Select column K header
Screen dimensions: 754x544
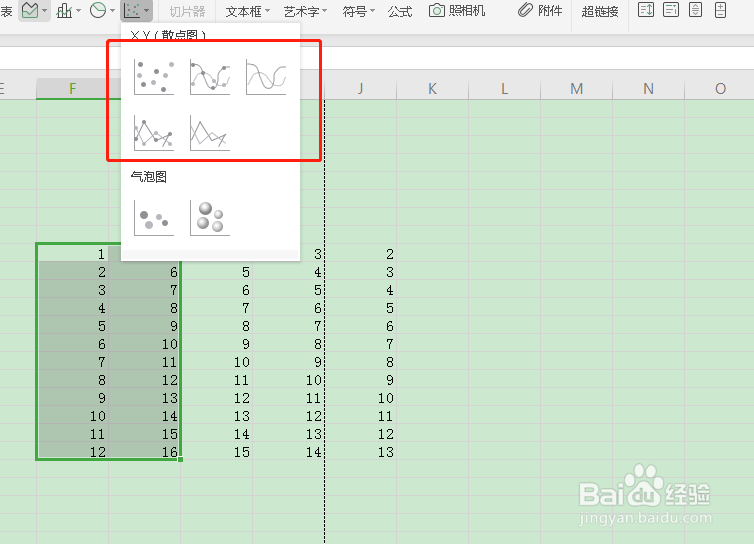(x=432, y=89)
